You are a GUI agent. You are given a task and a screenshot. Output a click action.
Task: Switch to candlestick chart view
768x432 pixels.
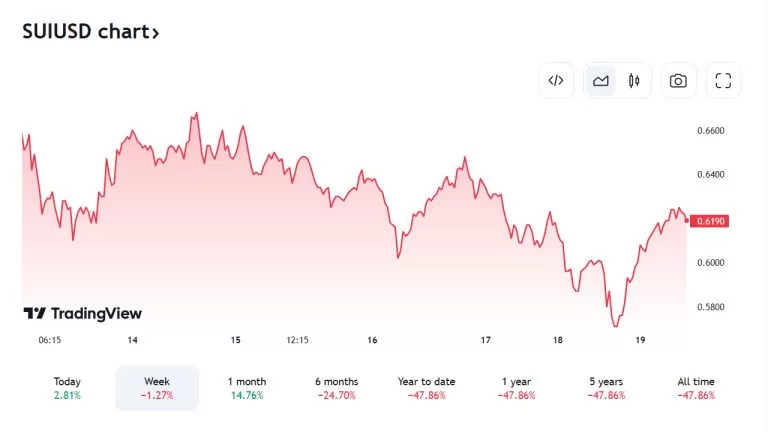click(x=634, y=81)
